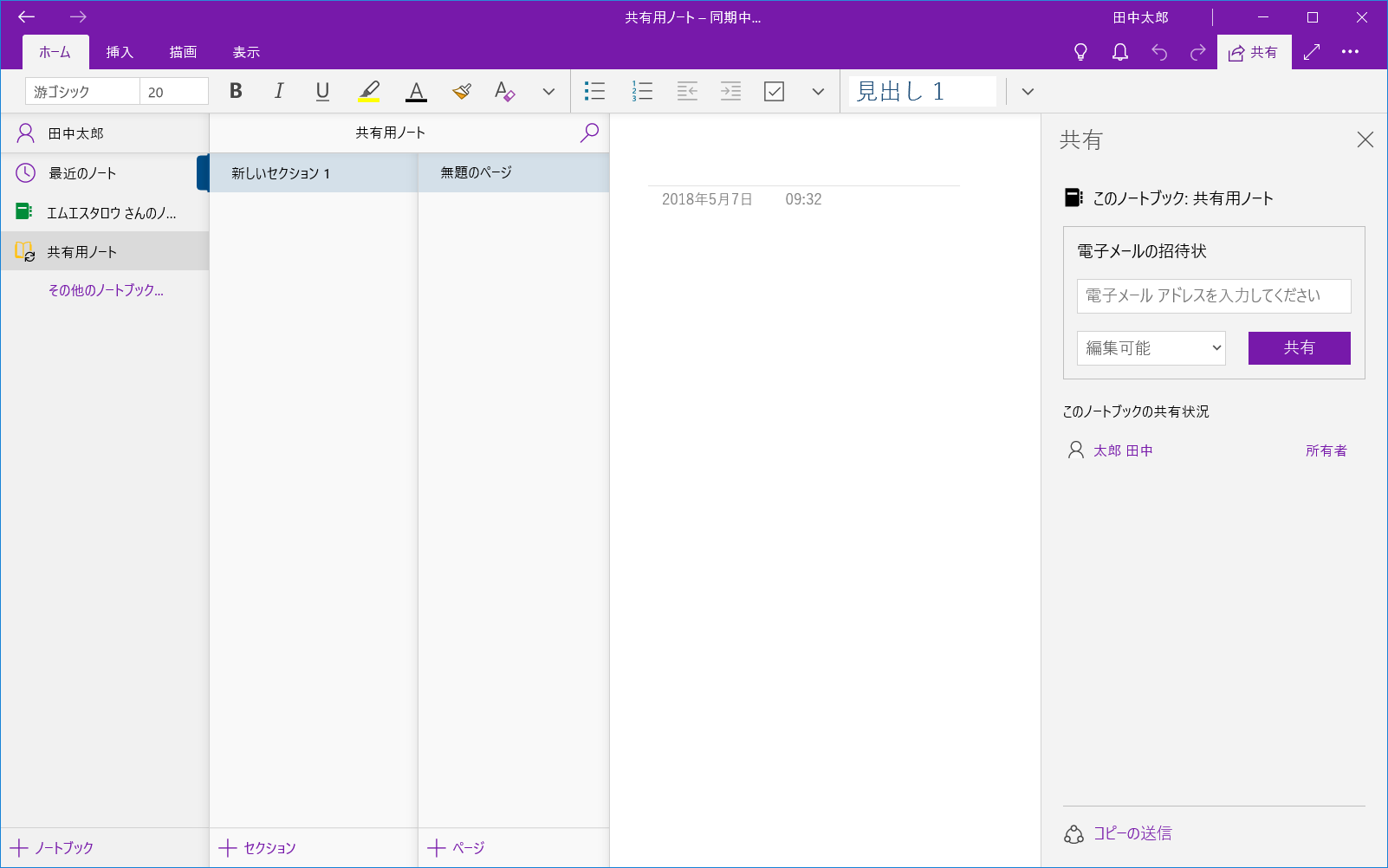Open more formatting options chevron
Viewport: 1388px width, 868px height.
(548, 91)
